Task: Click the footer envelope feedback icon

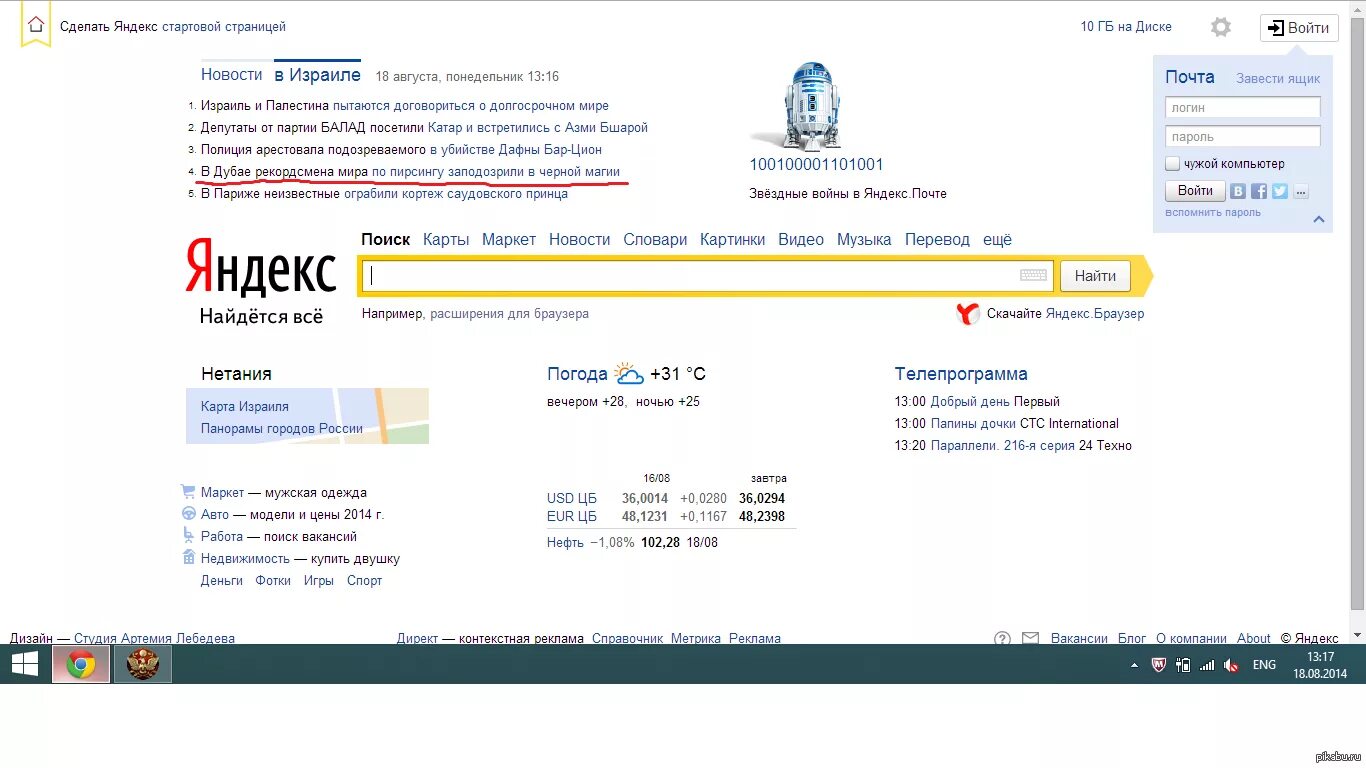Action: (1031, 639)
